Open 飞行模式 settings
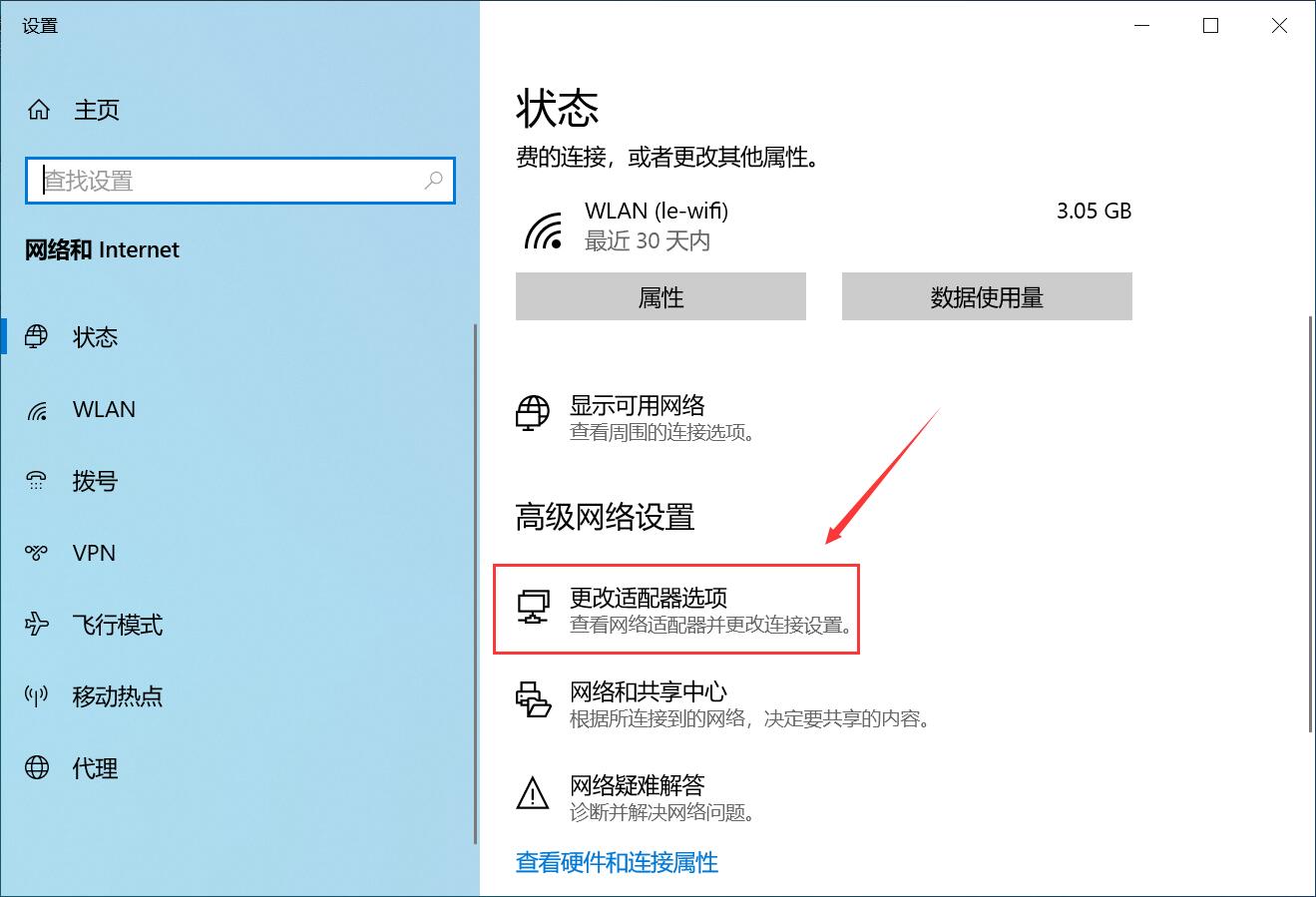 118,625
